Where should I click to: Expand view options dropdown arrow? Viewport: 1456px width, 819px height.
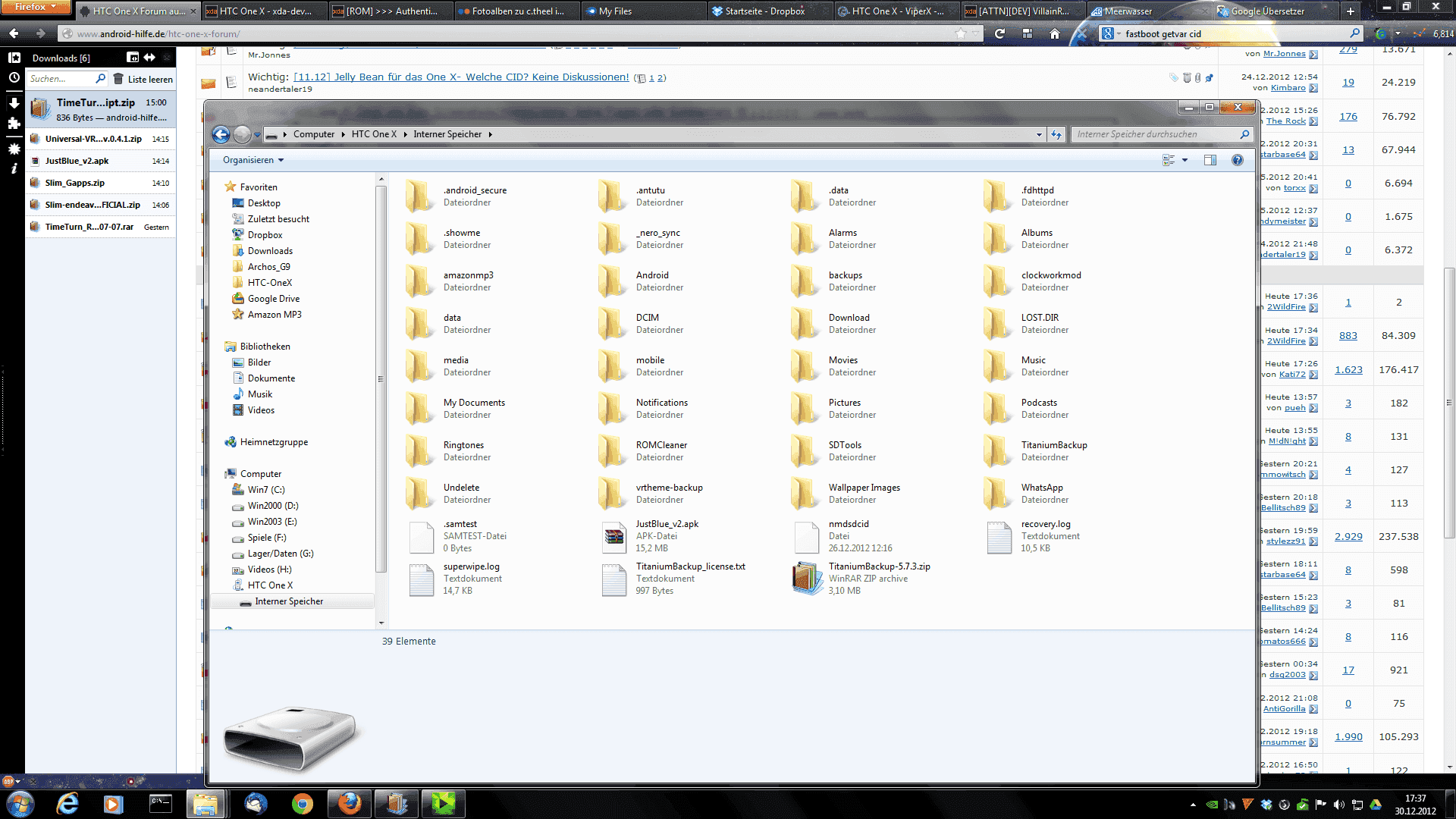[1185, 160]
